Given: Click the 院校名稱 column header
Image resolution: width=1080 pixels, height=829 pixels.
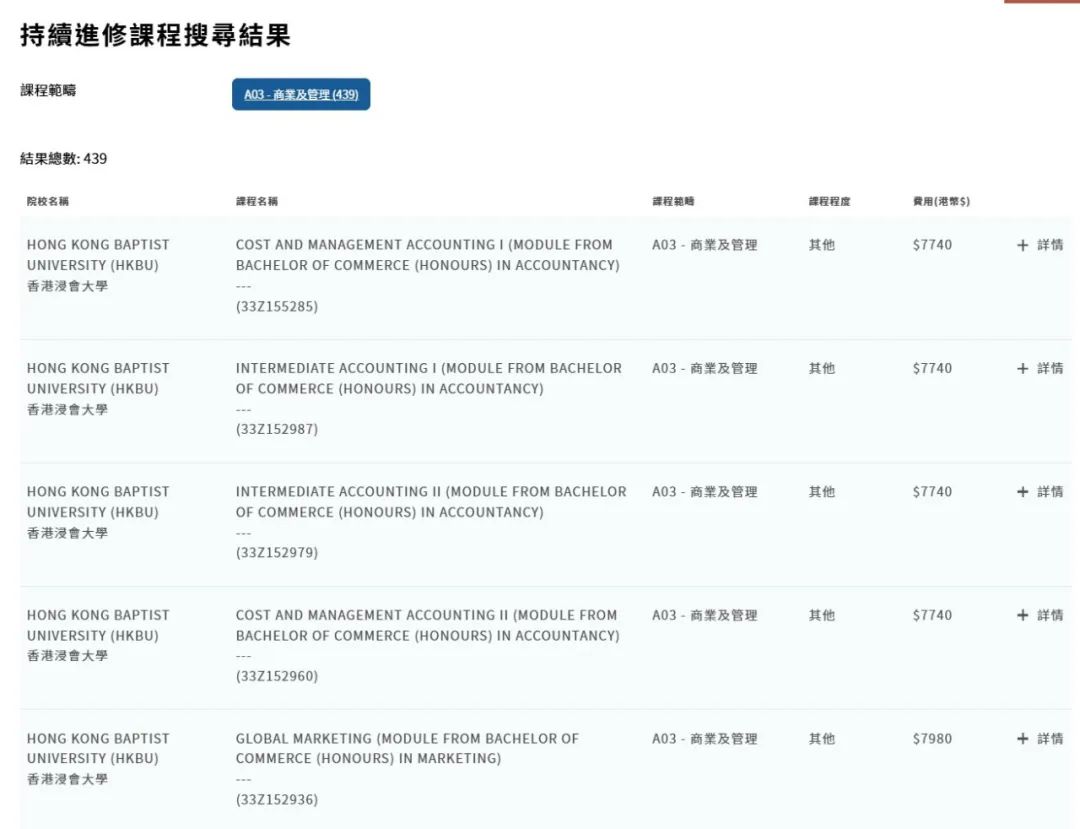Looking at the screenshot, I should point(48,201).
